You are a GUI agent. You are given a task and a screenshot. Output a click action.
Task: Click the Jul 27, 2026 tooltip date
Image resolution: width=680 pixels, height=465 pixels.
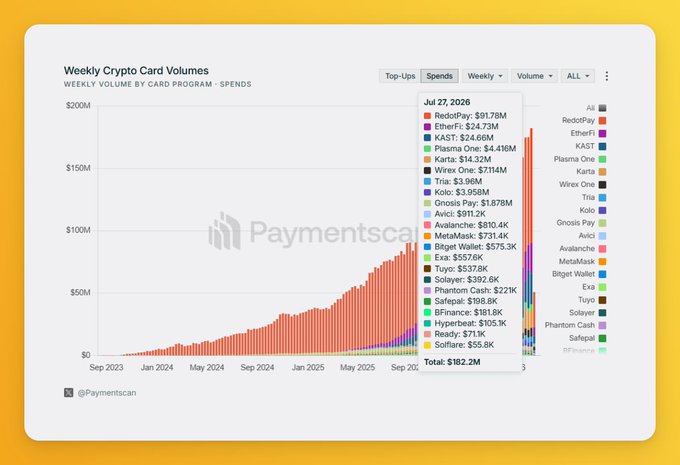tap(447, 102)
